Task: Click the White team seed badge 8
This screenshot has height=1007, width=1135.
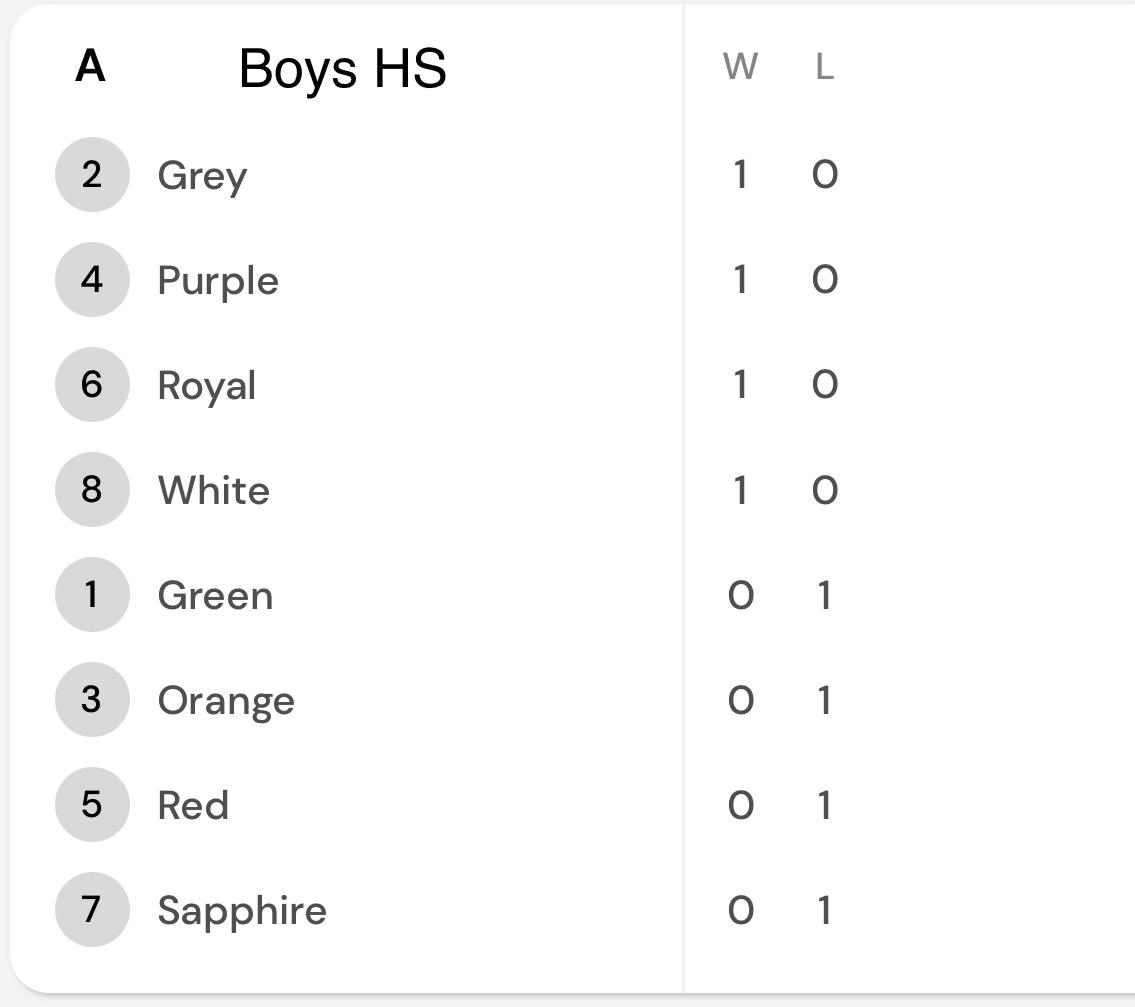Action: 92,489
